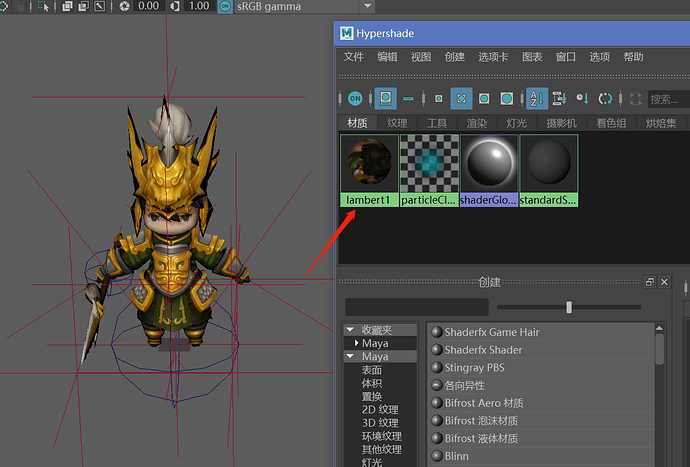
Task: Create a Shaderfx Shader node
Action: click(x=541, y=350)
